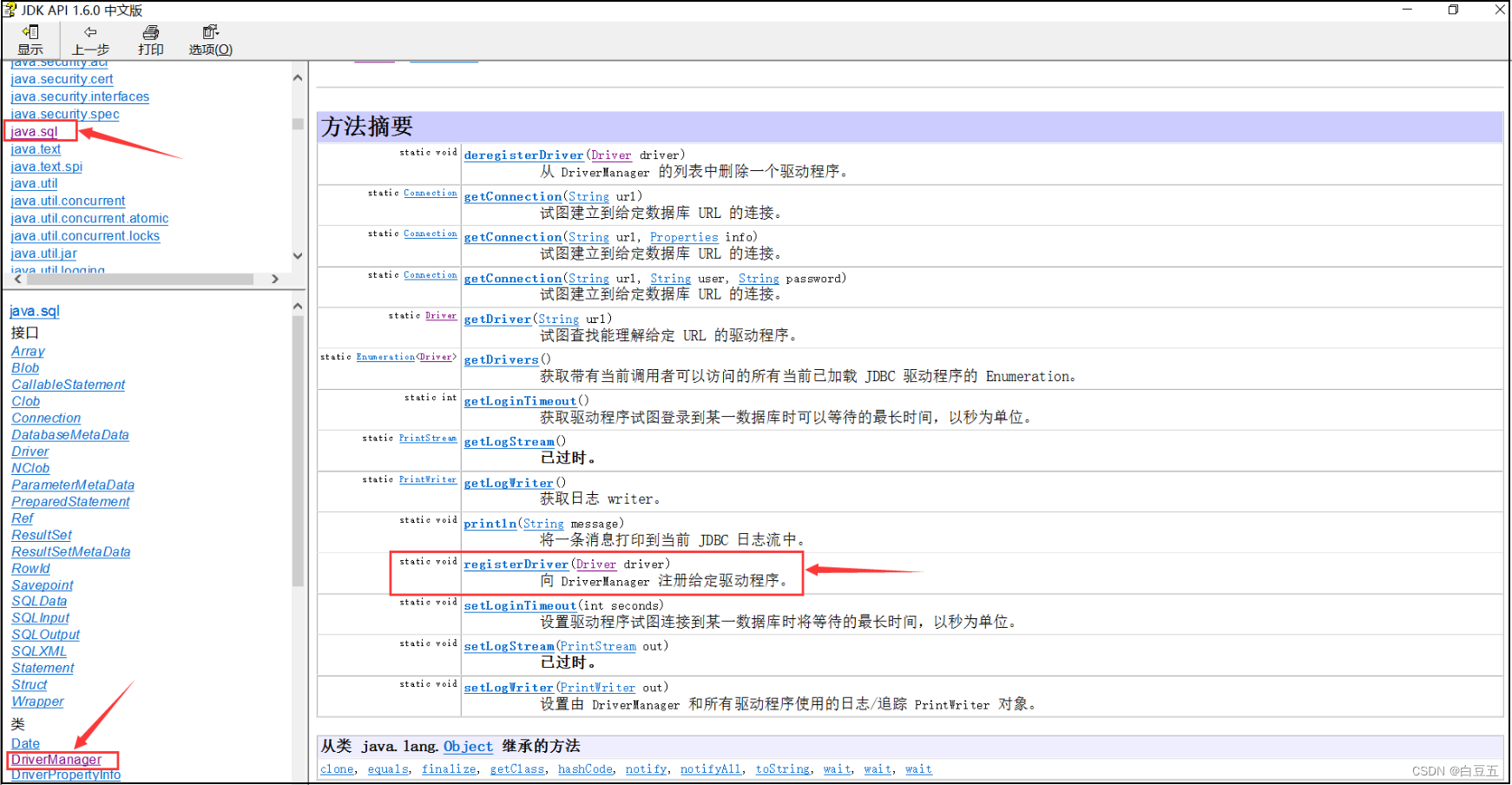Open java.util.jar package

[43, 254]
